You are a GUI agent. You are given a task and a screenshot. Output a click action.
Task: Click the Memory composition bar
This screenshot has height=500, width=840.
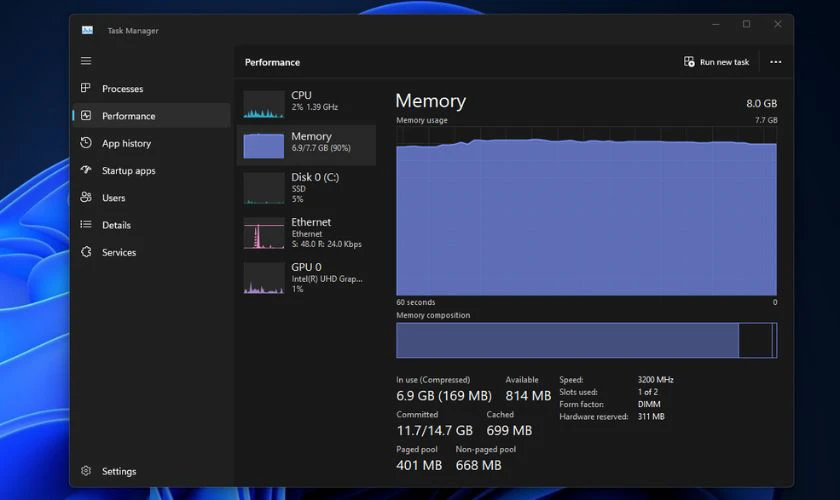(x=586, y=340)
